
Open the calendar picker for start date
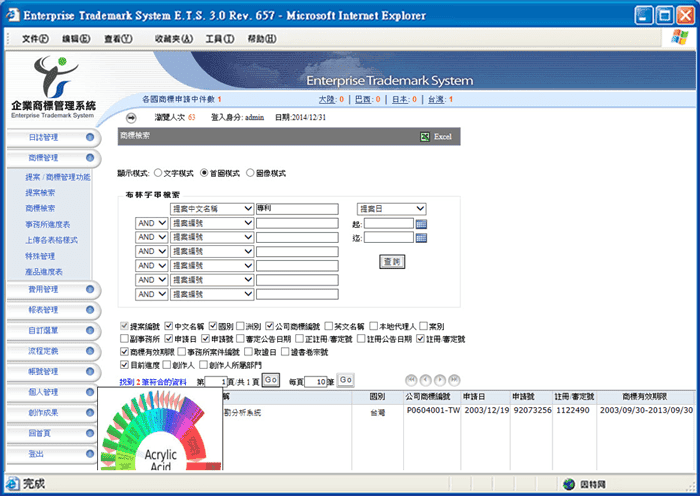(x=421, y=224)
